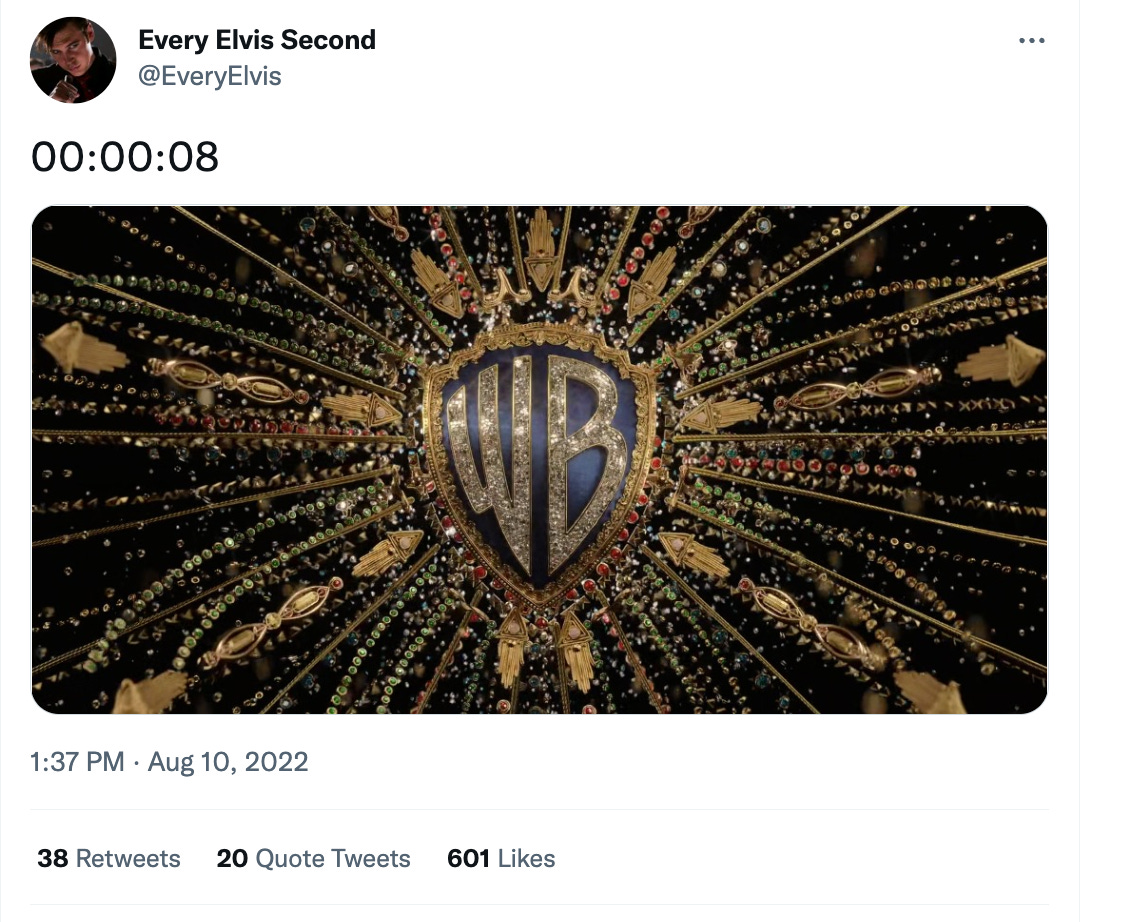View the 38 Retweets list
This screenshot has width=1134, height=922.
coord(109,858)
